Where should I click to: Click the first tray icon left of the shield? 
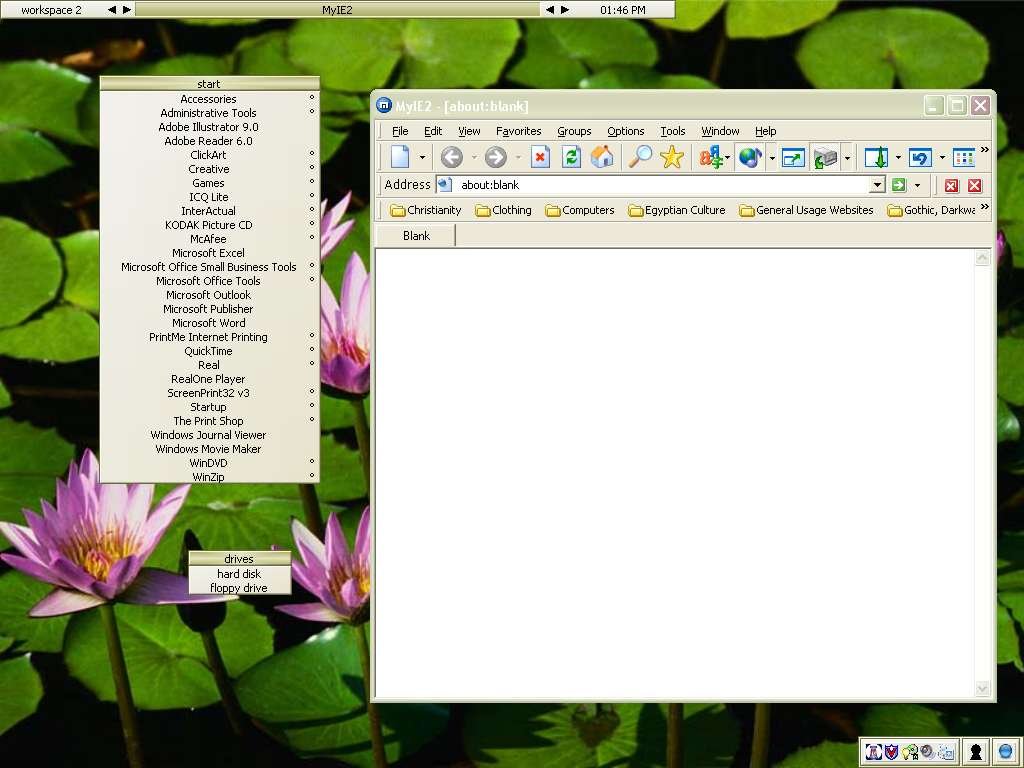pos(874,752)
